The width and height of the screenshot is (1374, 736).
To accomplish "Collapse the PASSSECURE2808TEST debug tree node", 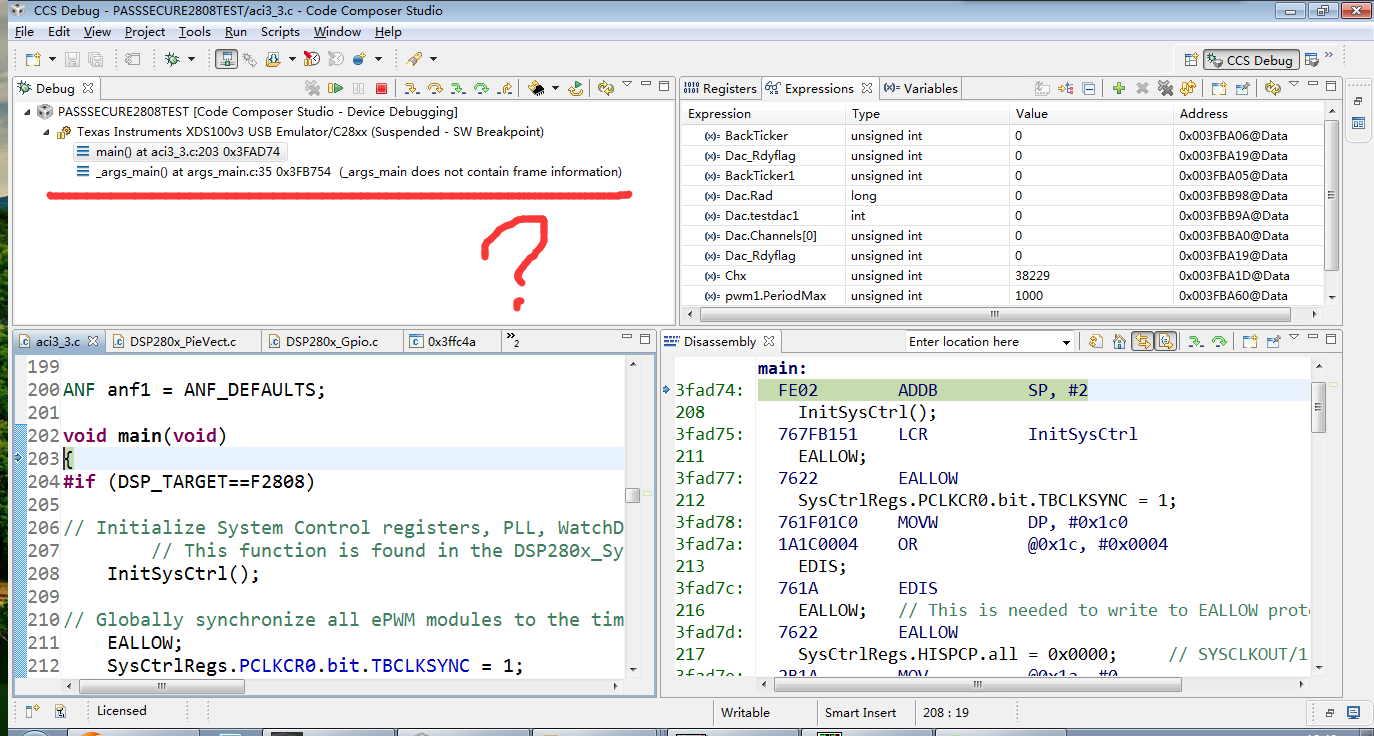I will 28,112.
